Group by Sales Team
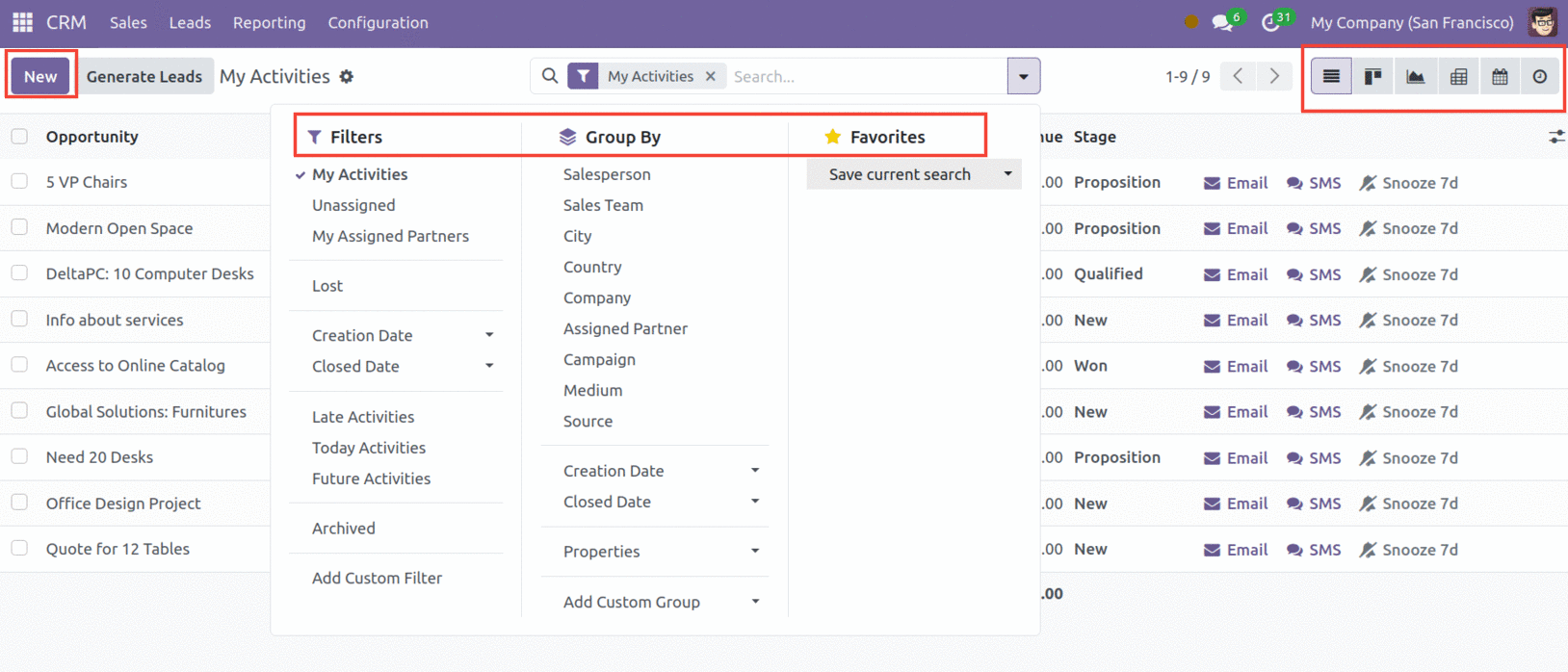The width and height of the screenshot is (1568, 672). pos(603,205)
